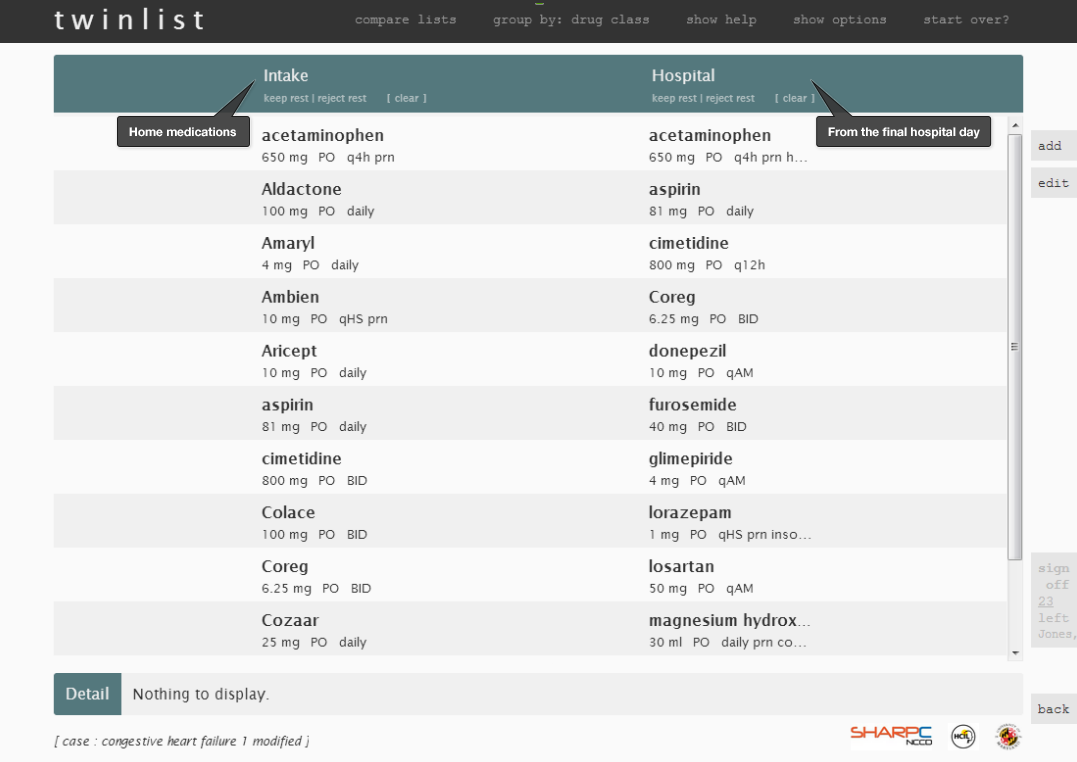
Task: Click scrollbar down arrow in medication list
Action: coord(1016,653)
